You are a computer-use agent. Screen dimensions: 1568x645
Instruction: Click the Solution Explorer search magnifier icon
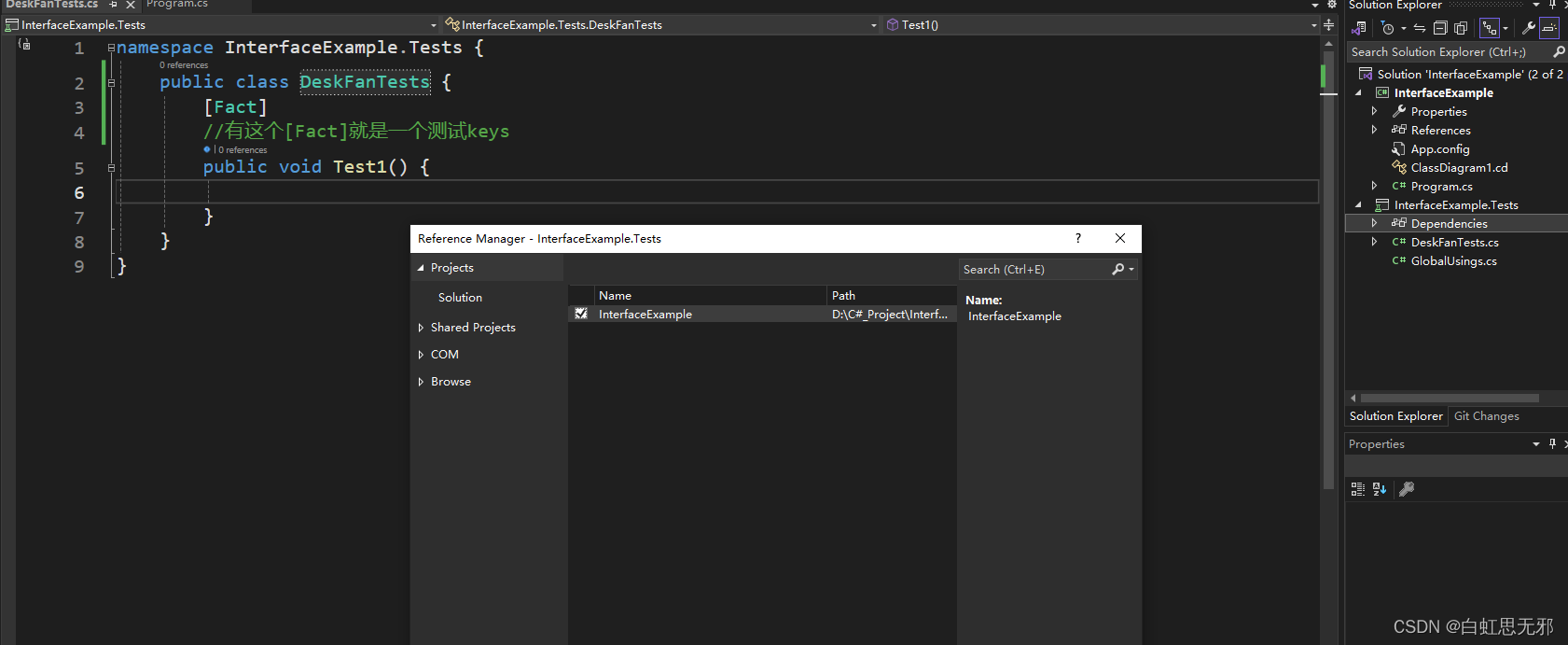(1559, 52)
